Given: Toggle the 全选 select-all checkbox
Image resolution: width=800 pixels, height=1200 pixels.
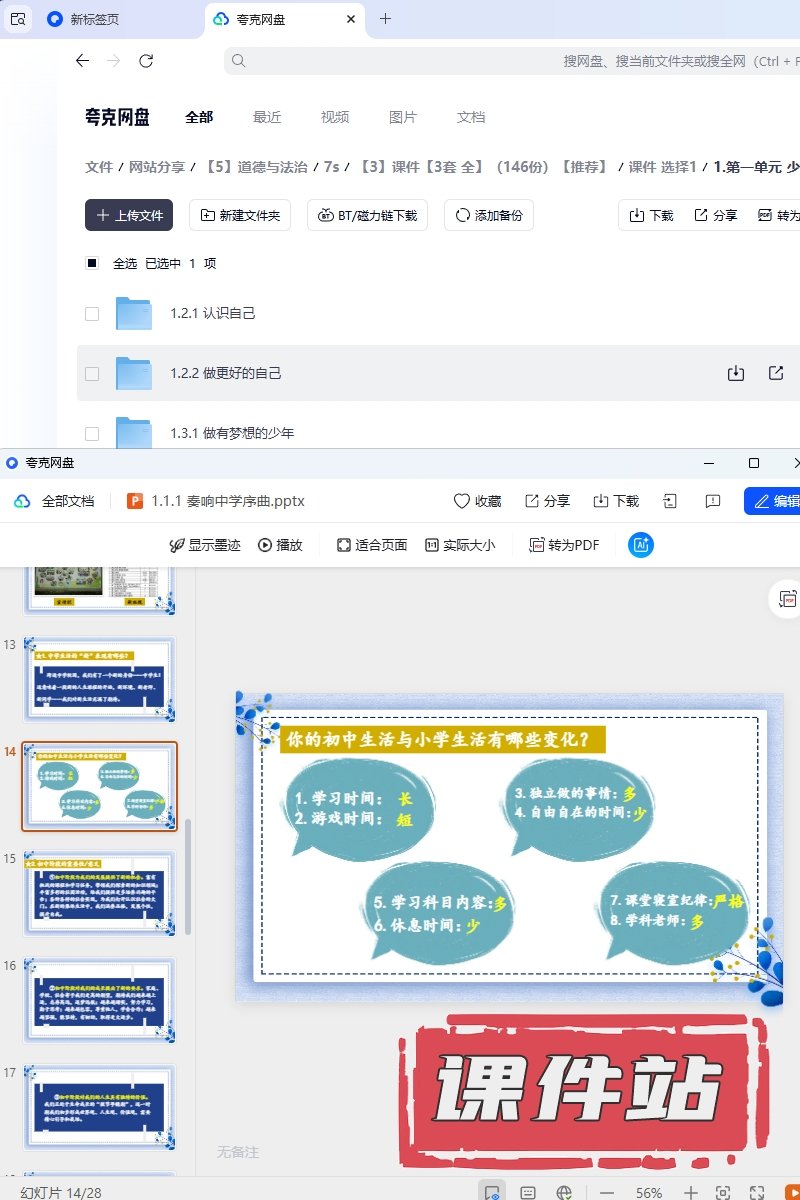Looking at the screenshot, I should [x=92, y=264].
